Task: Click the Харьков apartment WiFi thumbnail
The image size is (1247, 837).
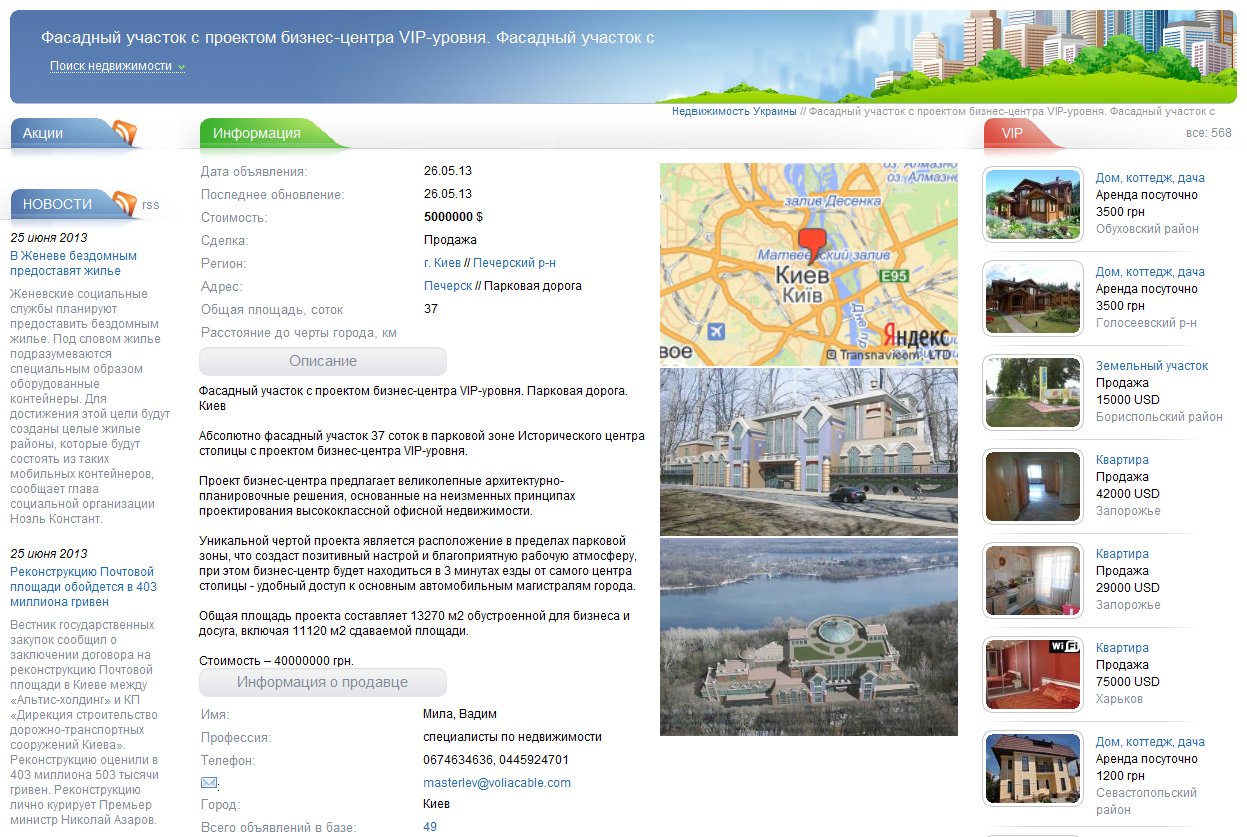Action: [x=1033, y=674]
